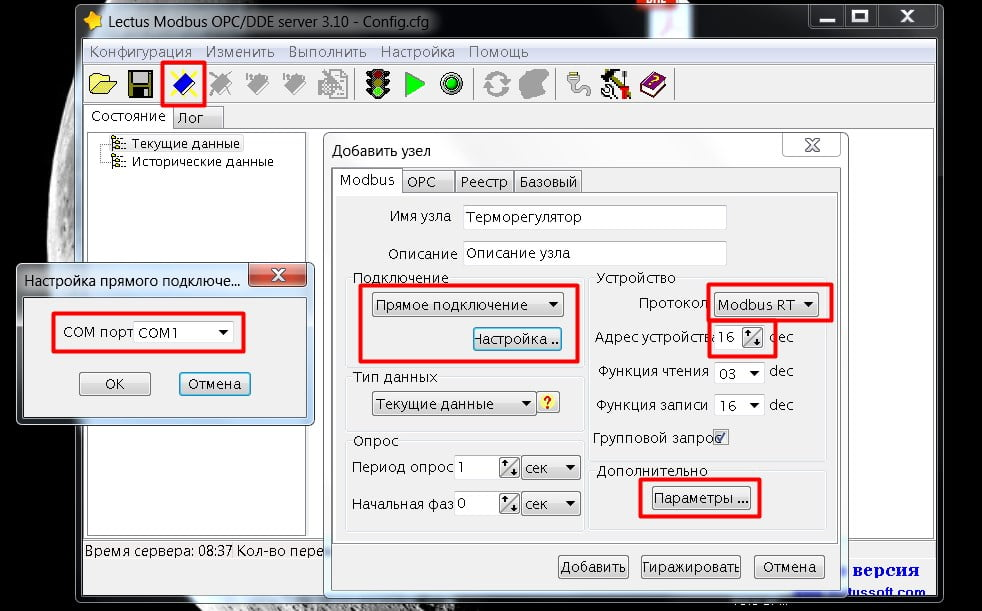Toggle the Групповой запрос checkbox
The width and height of the screenshot is (982, 611).
[x=721, y=438]
